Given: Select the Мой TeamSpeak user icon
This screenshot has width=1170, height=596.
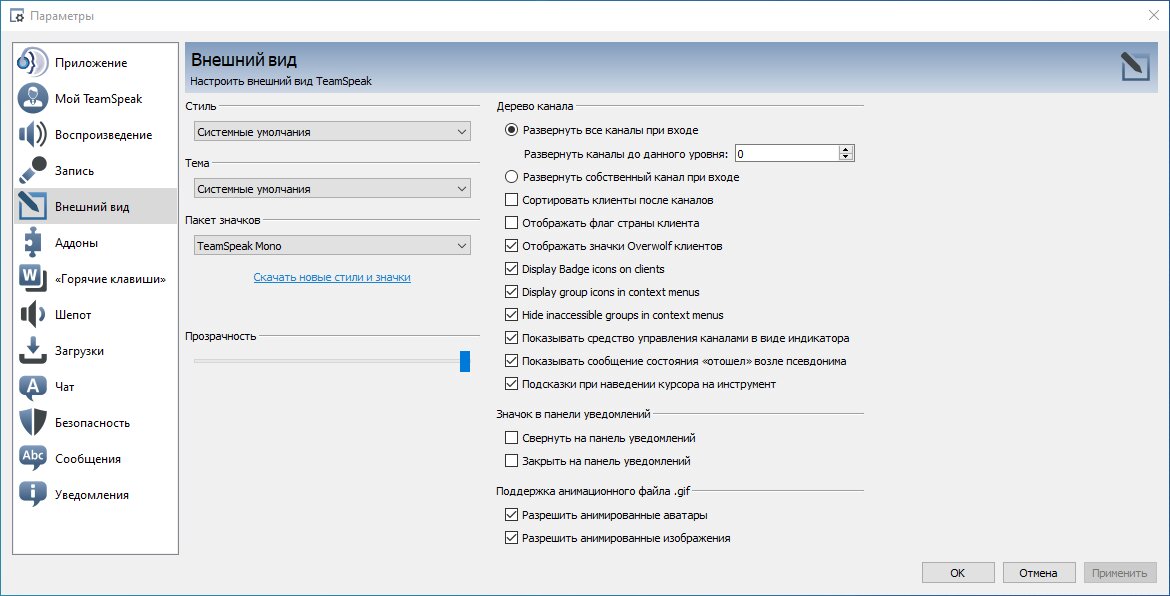Looking at the screenshot, I should [32, 98].
